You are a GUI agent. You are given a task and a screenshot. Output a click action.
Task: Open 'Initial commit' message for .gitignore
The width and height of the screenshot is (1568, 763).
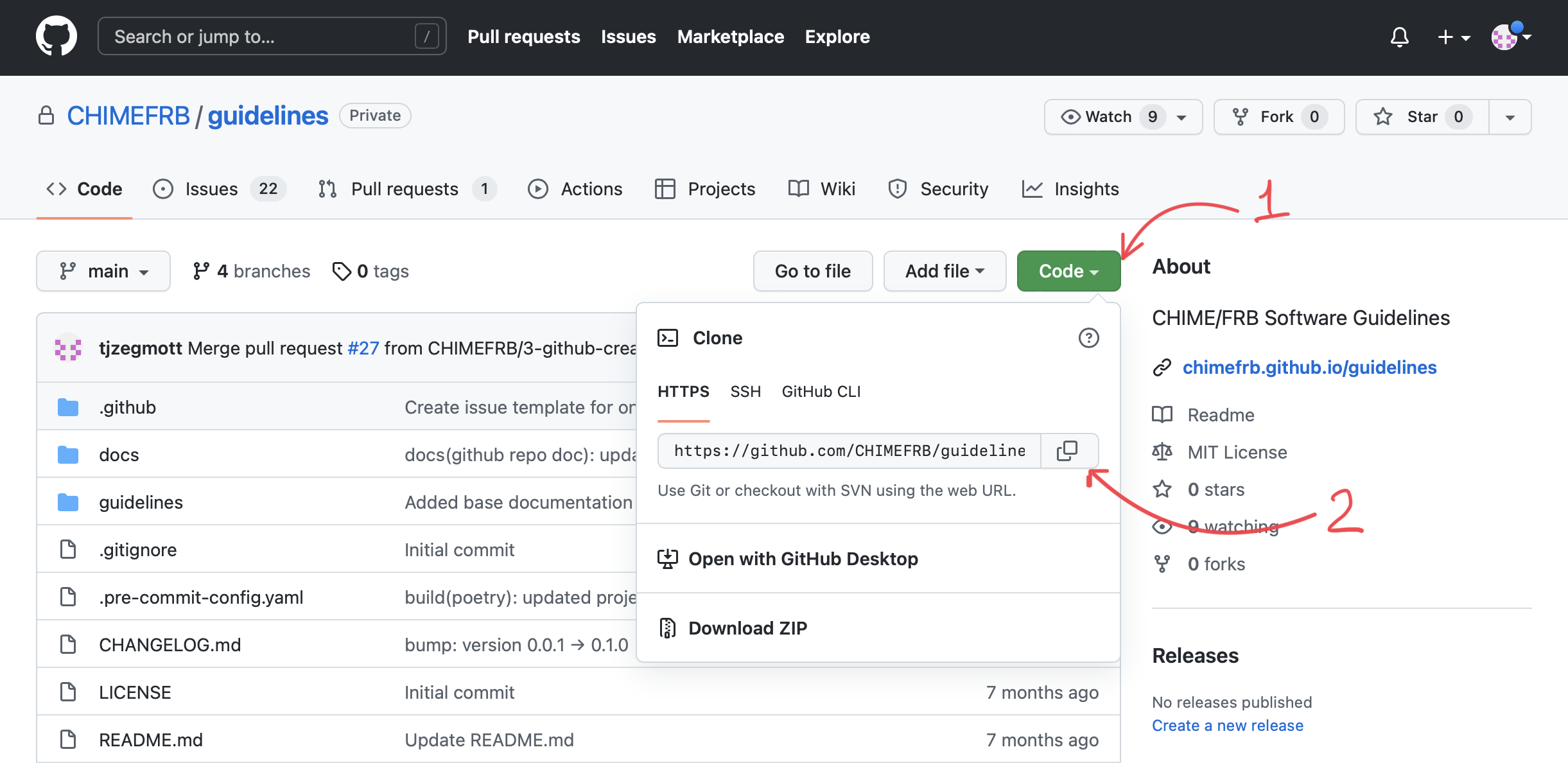coord(459,550)
